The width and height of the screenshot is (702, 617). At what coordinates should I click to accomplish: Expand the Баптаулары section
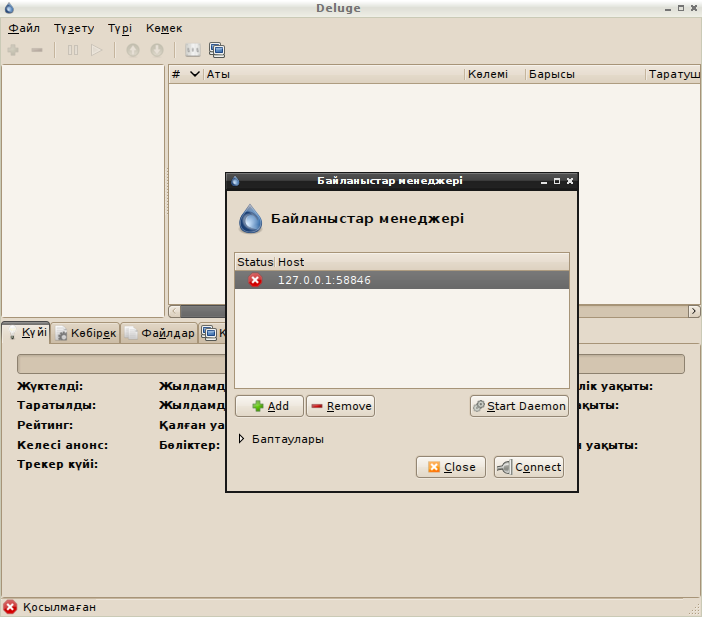(x=282, y=439)
